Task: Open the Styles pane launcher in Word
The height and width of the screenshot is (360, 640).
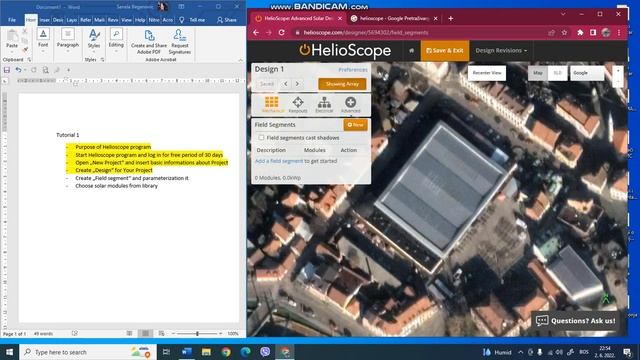Action: pos(102,60)
